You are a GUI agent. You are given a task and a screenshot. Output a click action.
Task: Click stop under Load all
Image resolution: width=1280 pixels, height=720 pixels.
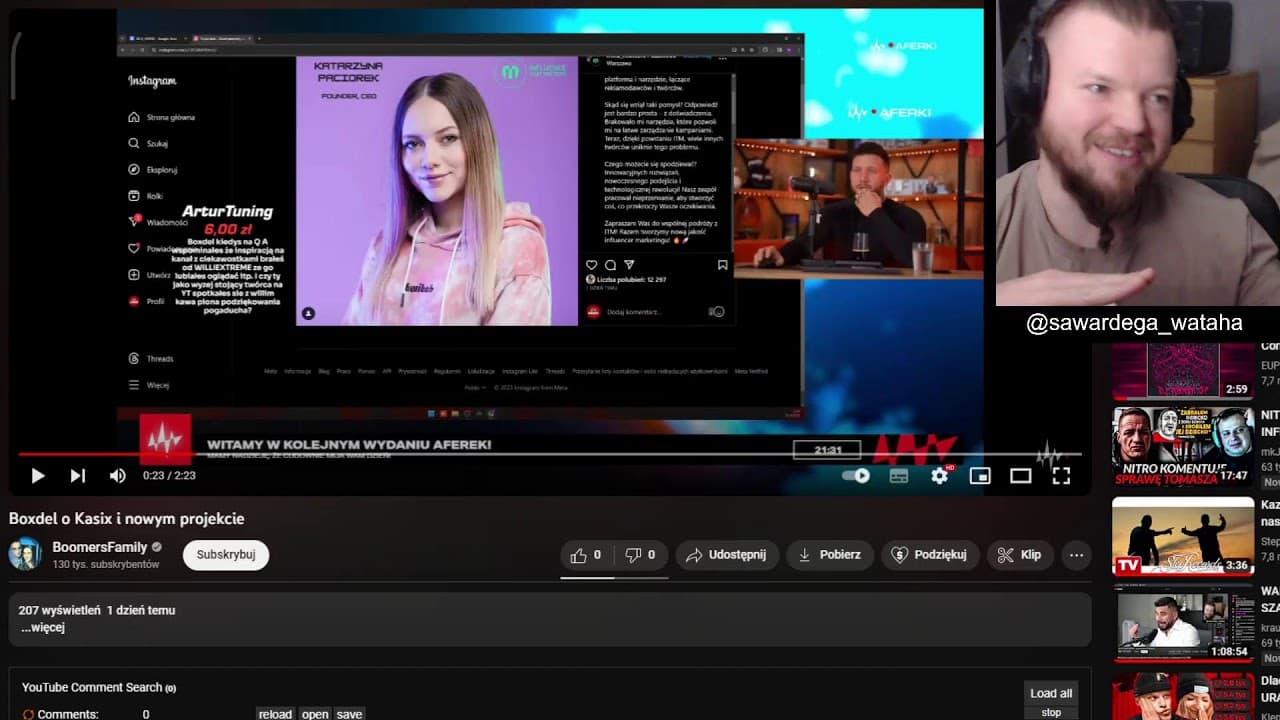point(1051,713)
